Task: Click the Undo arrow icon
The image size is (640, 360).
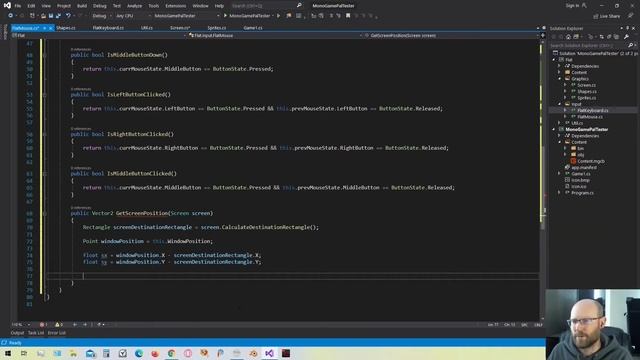Action: pos(68,16)
